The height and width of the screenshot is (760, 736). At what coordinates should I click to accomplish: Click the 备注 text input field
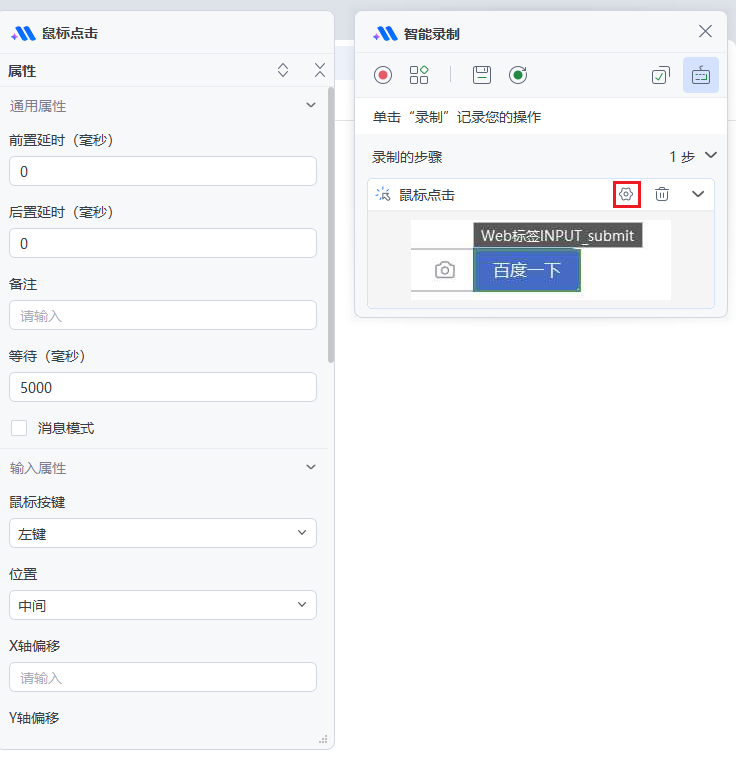[162, 316]
